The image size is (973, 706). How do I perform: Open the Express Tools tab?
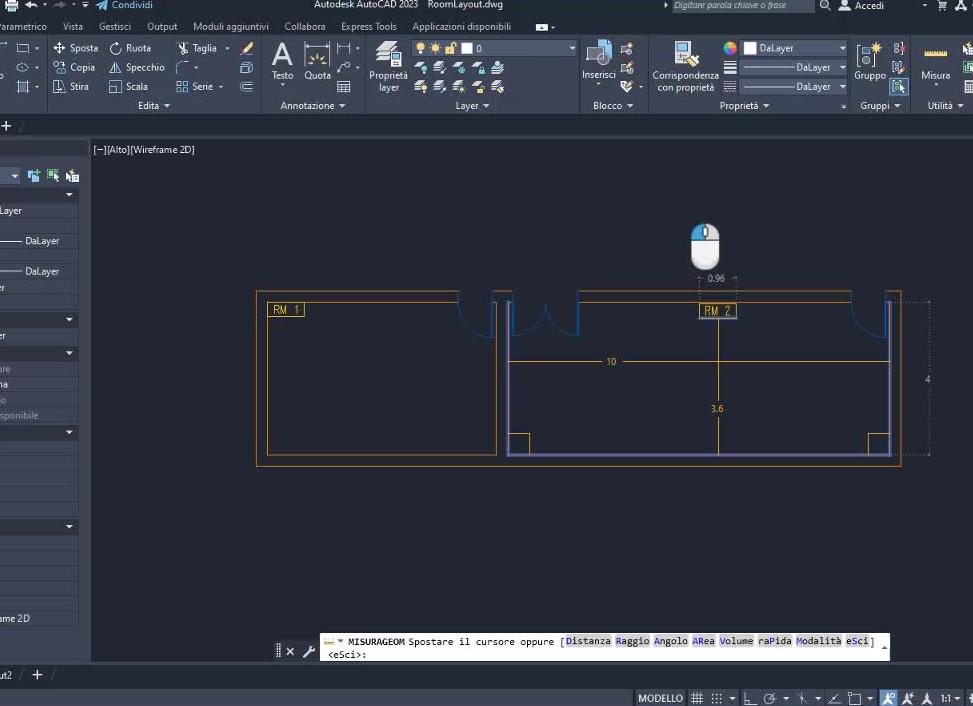368,27
